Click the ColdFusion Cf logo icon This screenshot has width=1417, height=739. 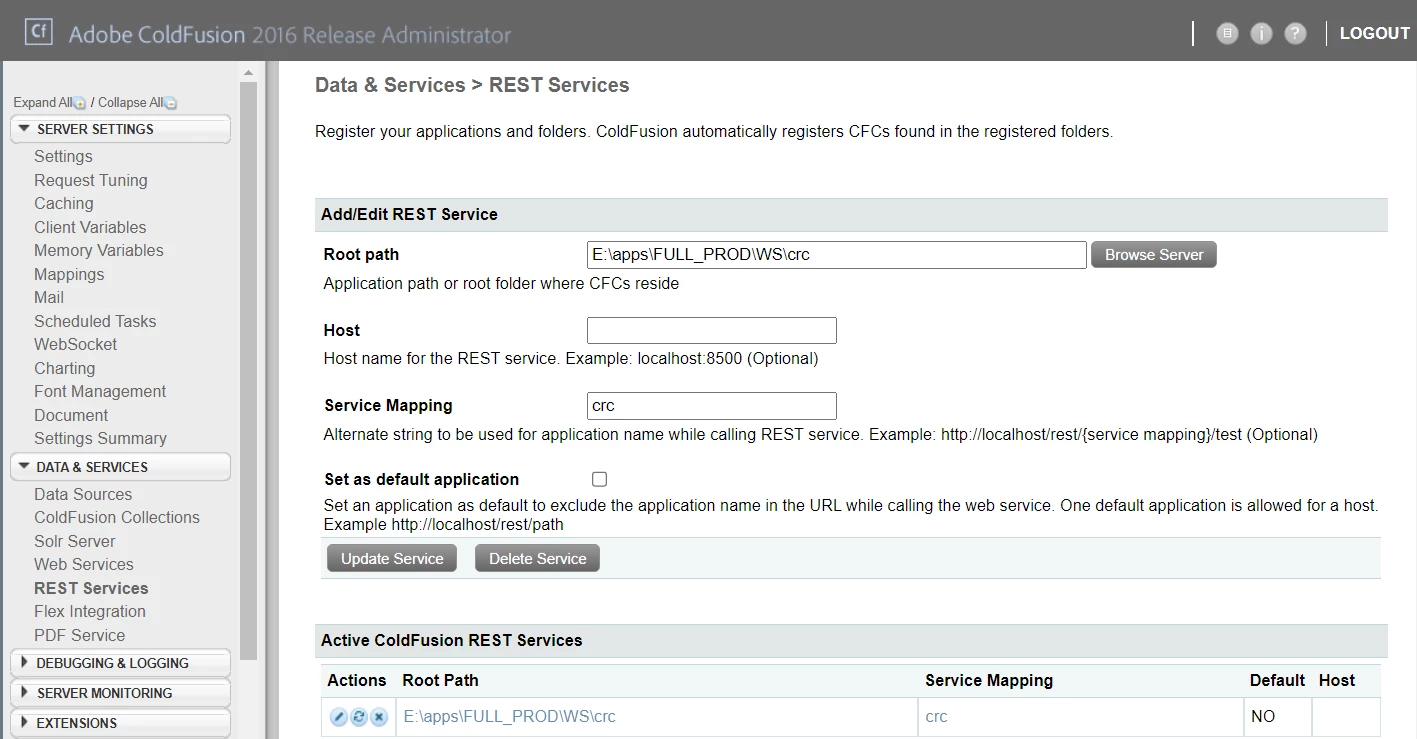(x=39, y=31)
